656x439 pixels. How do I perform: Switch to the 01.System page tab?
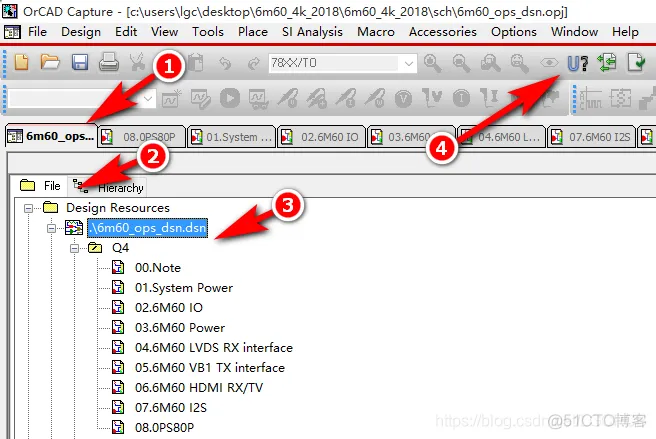click(x=232, y=136)
